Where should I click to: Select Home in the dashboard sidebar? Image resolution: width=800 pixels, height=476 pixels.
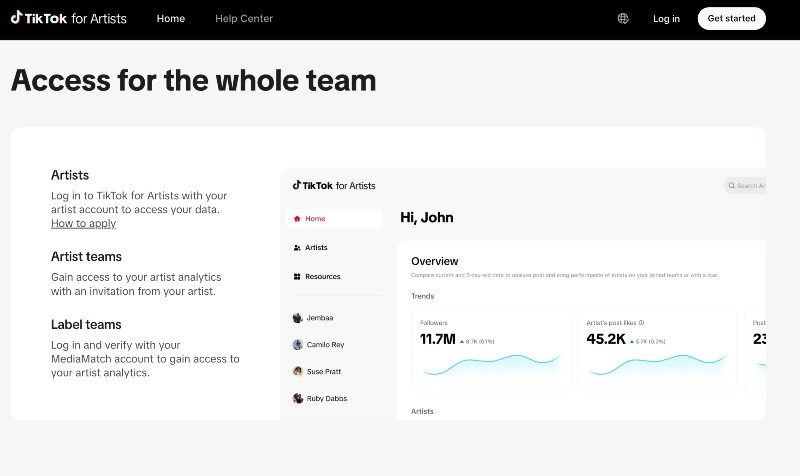(x=334, y=218)
